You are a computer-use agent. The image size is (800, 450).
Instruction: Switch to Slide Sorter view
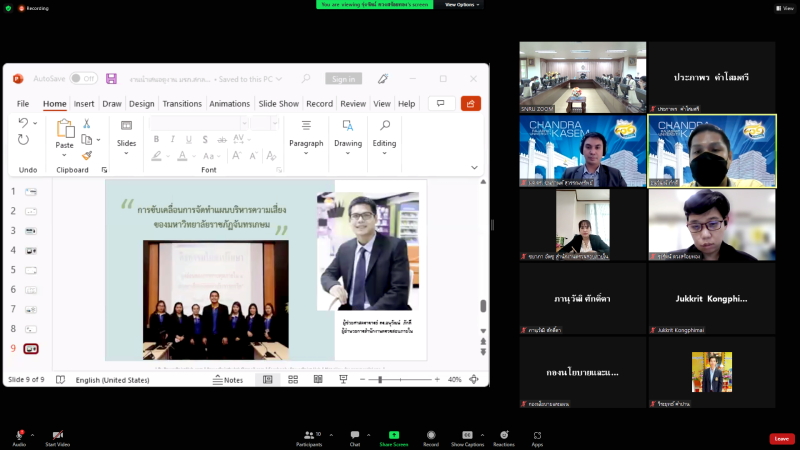291,380
